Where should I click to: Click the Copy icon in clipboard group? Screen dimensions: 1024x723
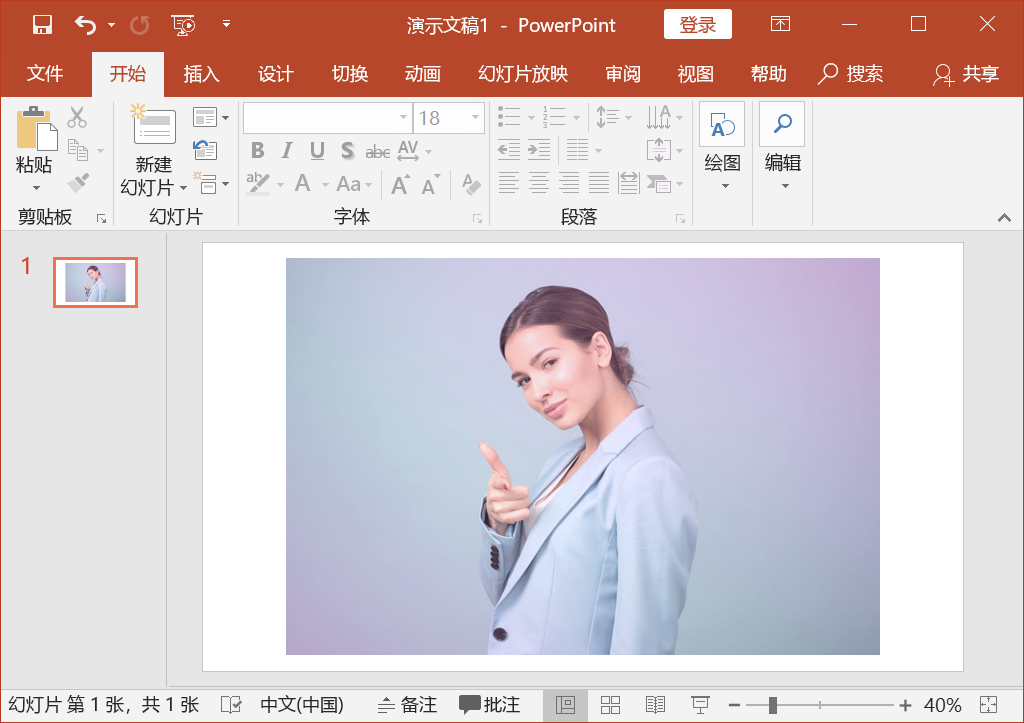[x=78, y=150]
